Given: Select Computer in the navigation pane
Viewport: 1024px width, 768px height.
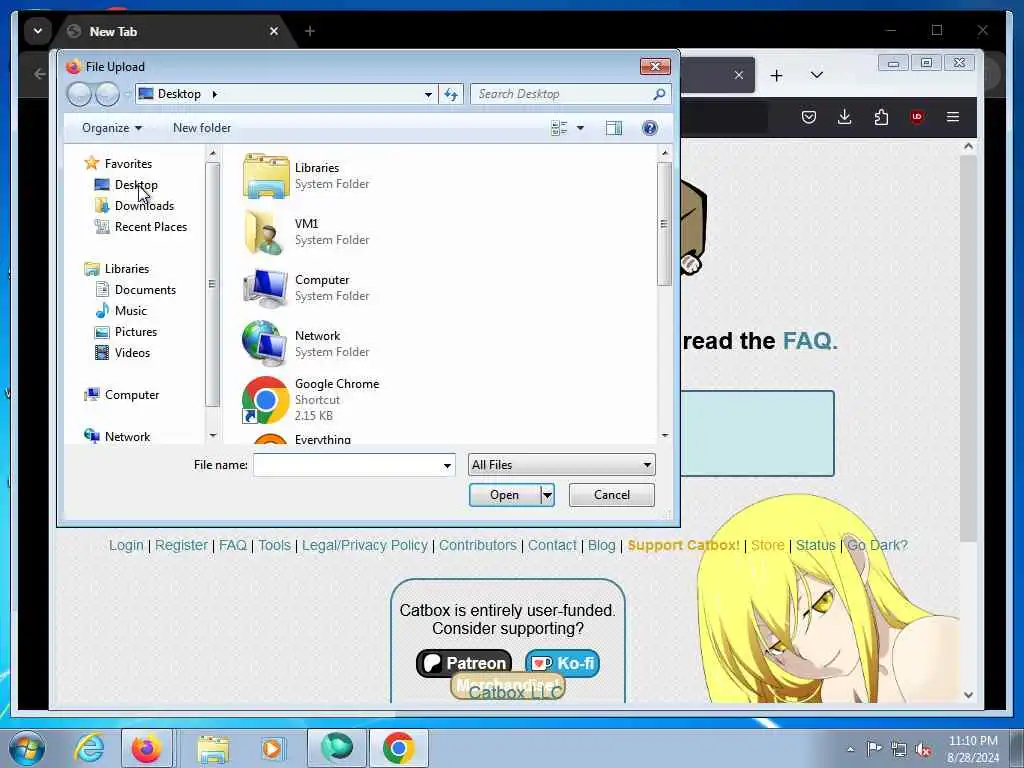Looking at the screenshot, I should [x=131, y=395].
